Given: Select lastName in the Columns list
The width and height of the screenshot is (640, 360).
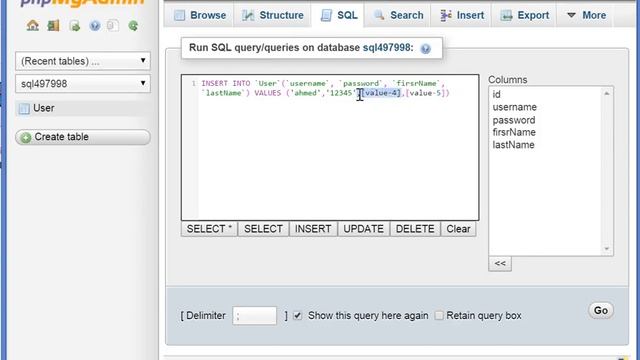Looking at the screenshot, I should tap(513, 145).
